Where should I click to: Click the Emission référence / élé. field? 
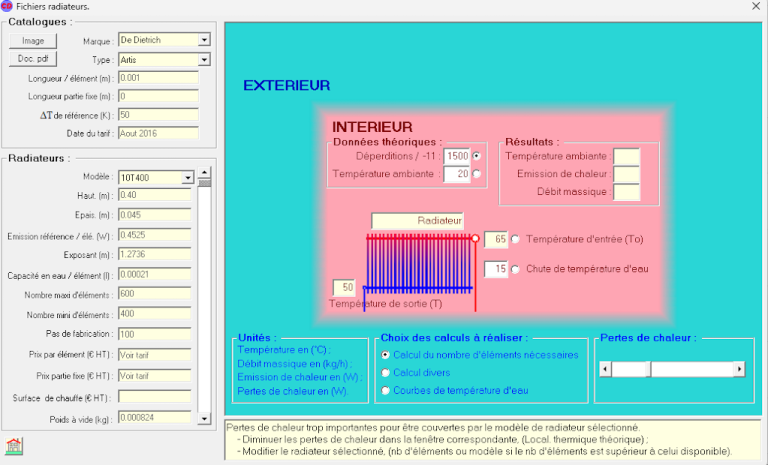click(x=155, y=235)
